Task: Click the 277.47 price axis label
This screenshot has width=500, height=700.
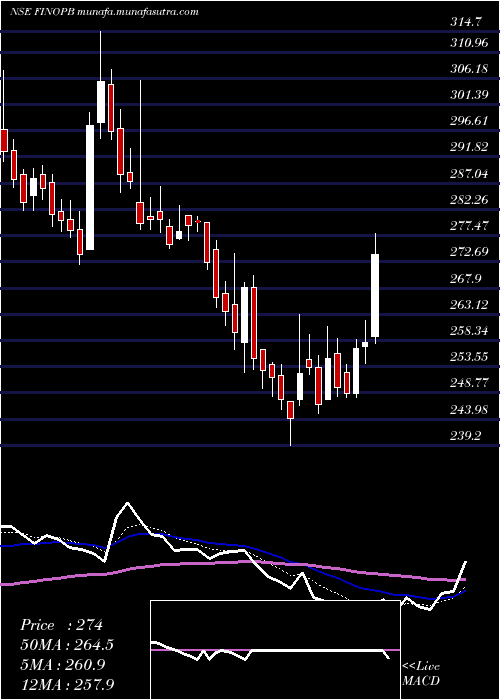Action: (x=471, y=226)
